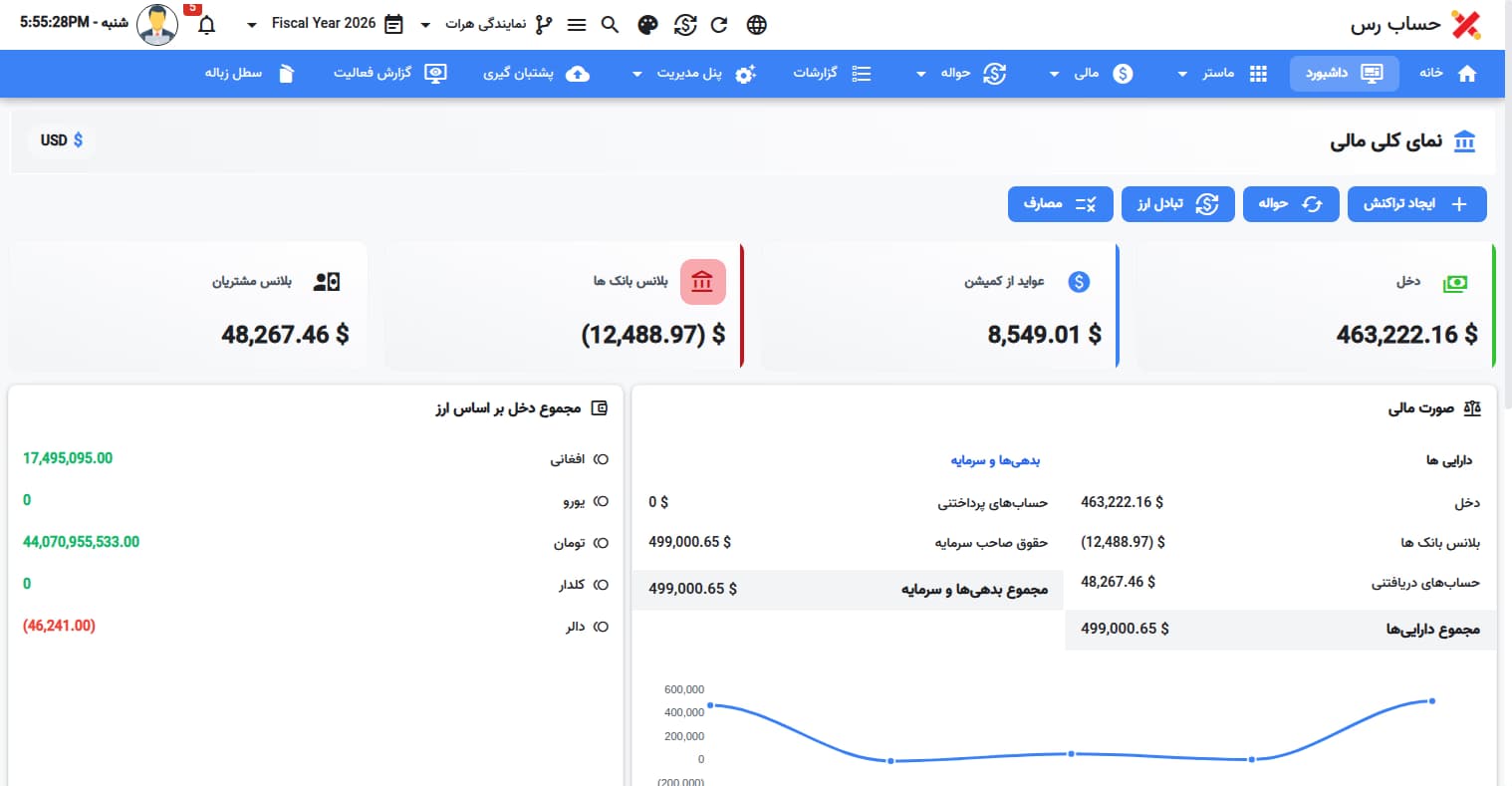Click the ایجاد تراکنش button

(1416, 204)
